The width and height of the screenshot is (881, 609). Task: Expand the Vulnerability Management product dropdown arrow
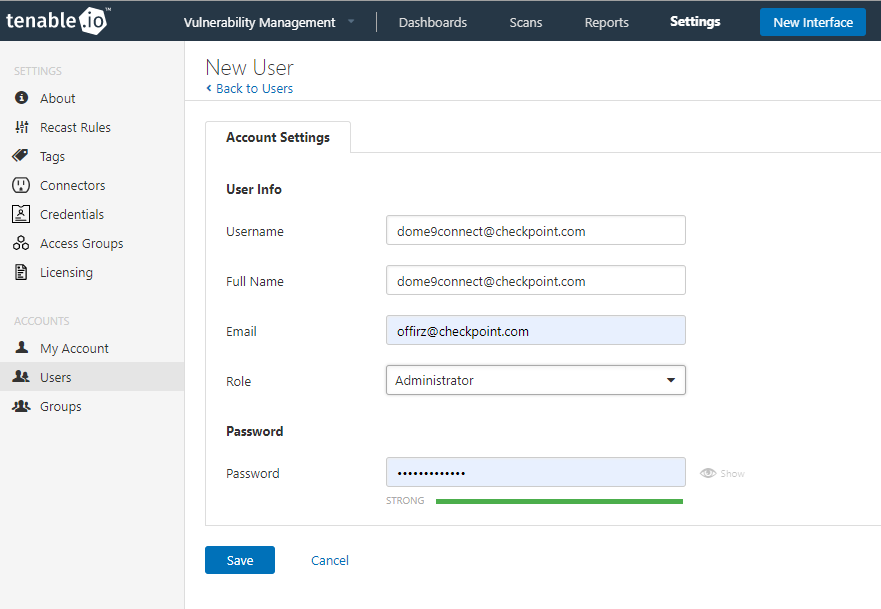click(x=351, y=21)
